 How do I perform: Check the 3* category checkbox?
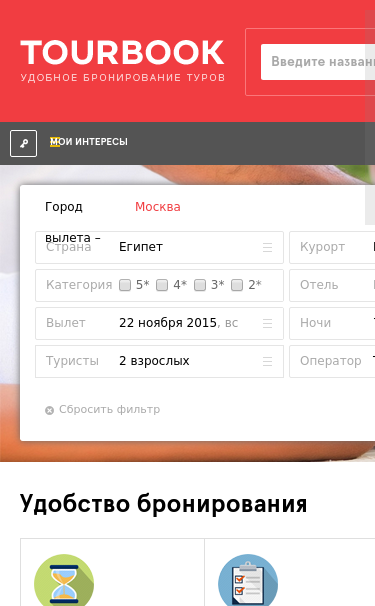point(200,285)
